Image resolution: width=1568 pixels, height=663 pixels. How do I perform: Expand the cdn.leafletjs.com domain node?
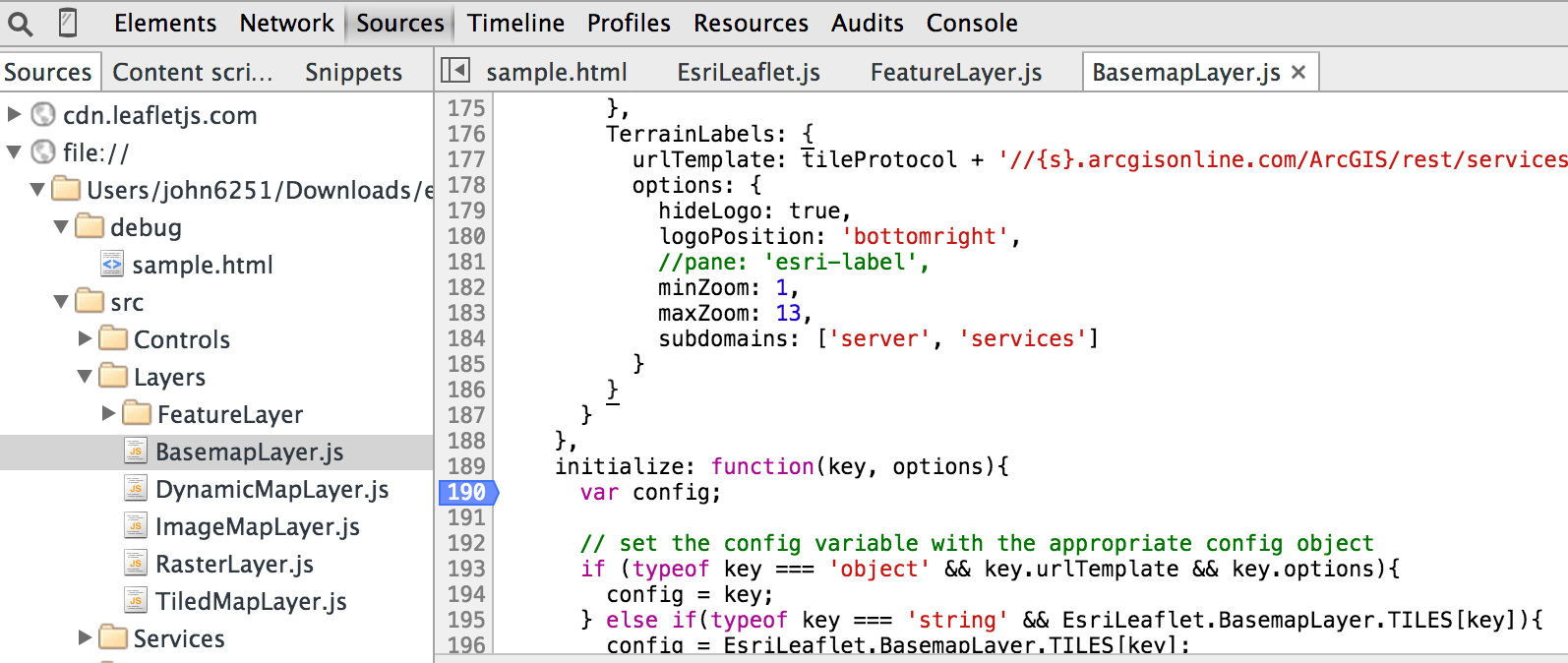[x=14, y=114]
